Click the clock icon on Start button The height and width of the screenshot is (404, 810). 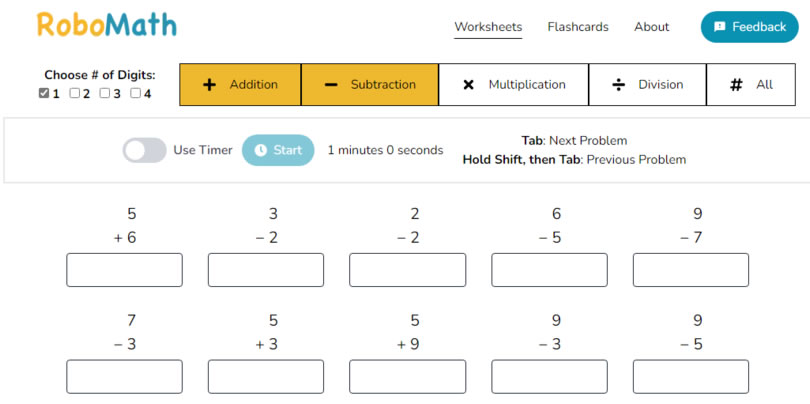point(261,150)
